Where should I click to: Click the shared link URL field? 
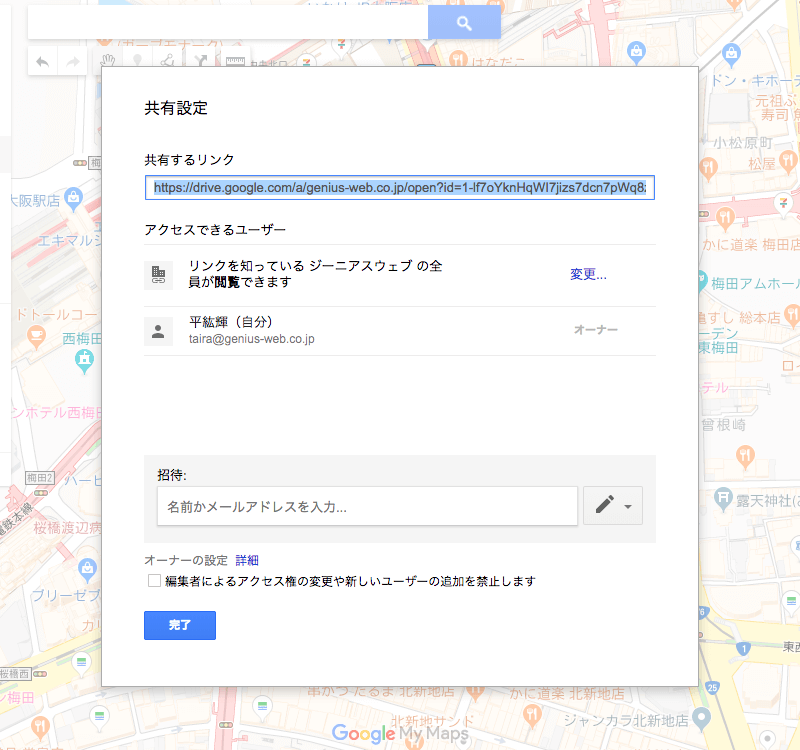coord(399,188)
